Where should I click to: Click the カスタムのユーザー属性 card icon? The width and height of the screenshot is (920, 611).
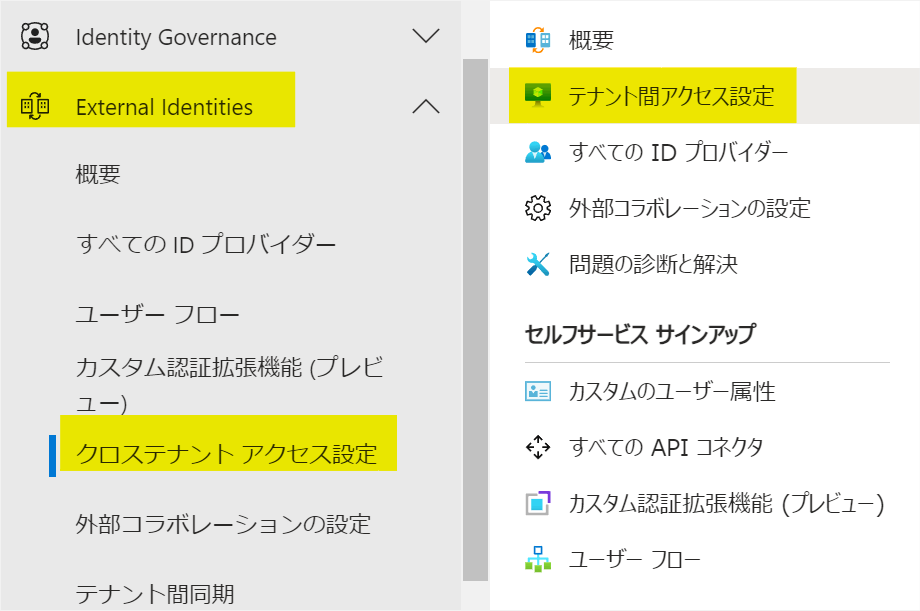click(x=537, y=391)
